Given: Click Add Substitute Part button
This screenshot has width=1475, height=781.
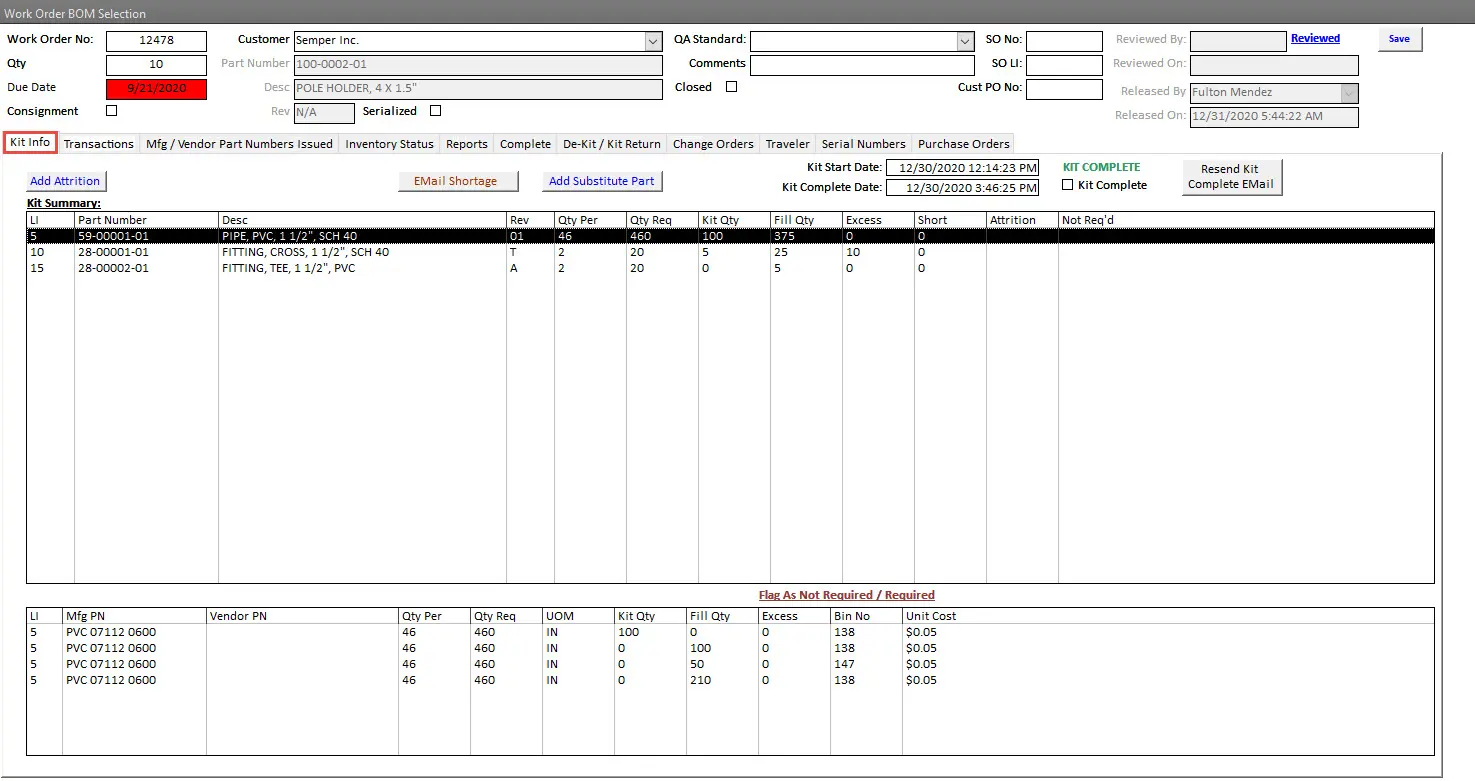Looking at the screenshot, I should point(601,181).
